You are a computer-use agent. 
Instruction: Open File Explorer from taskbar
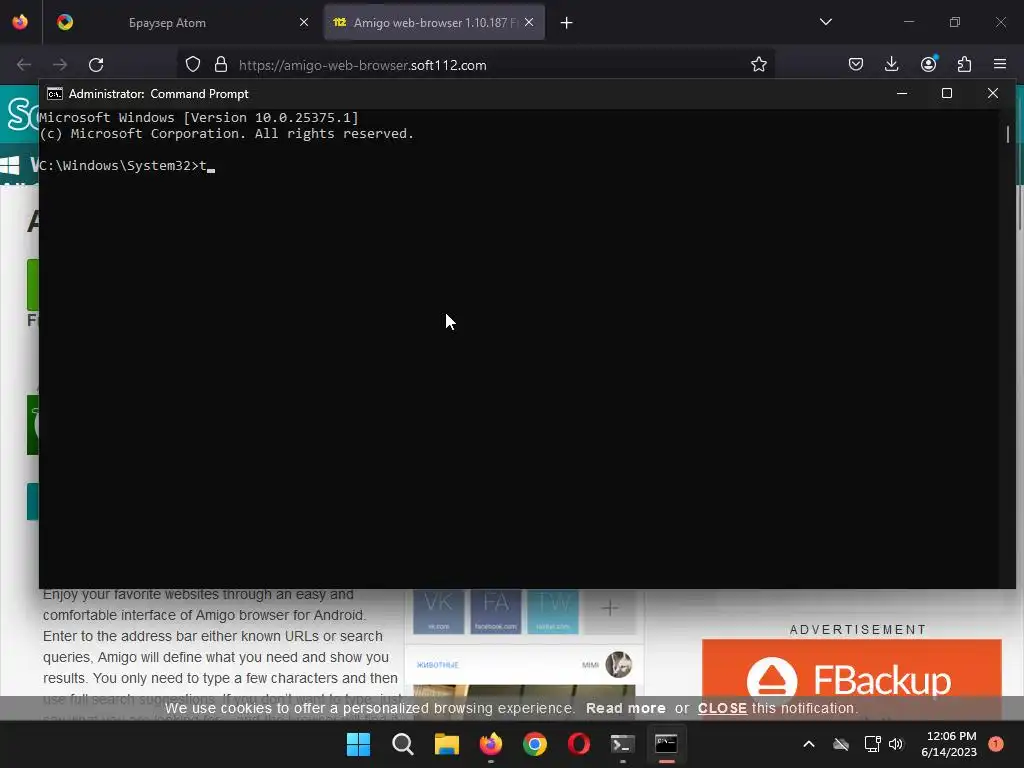coord(447,744)
